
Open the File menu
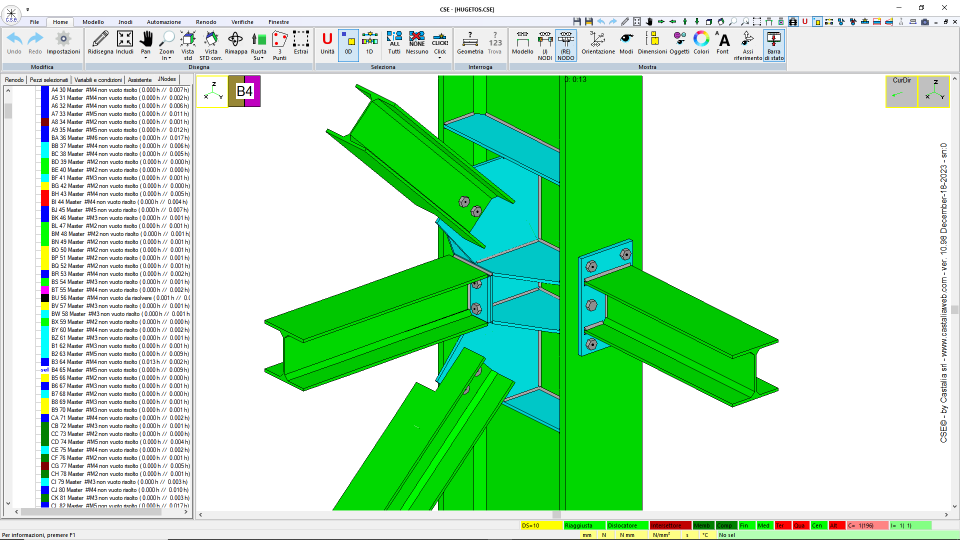(x=34, y=22)
